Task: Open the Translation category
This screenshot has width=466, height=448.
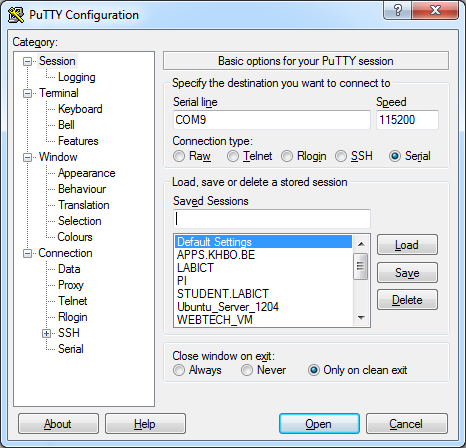Action: pyautogui.click(x=84, y=205)
